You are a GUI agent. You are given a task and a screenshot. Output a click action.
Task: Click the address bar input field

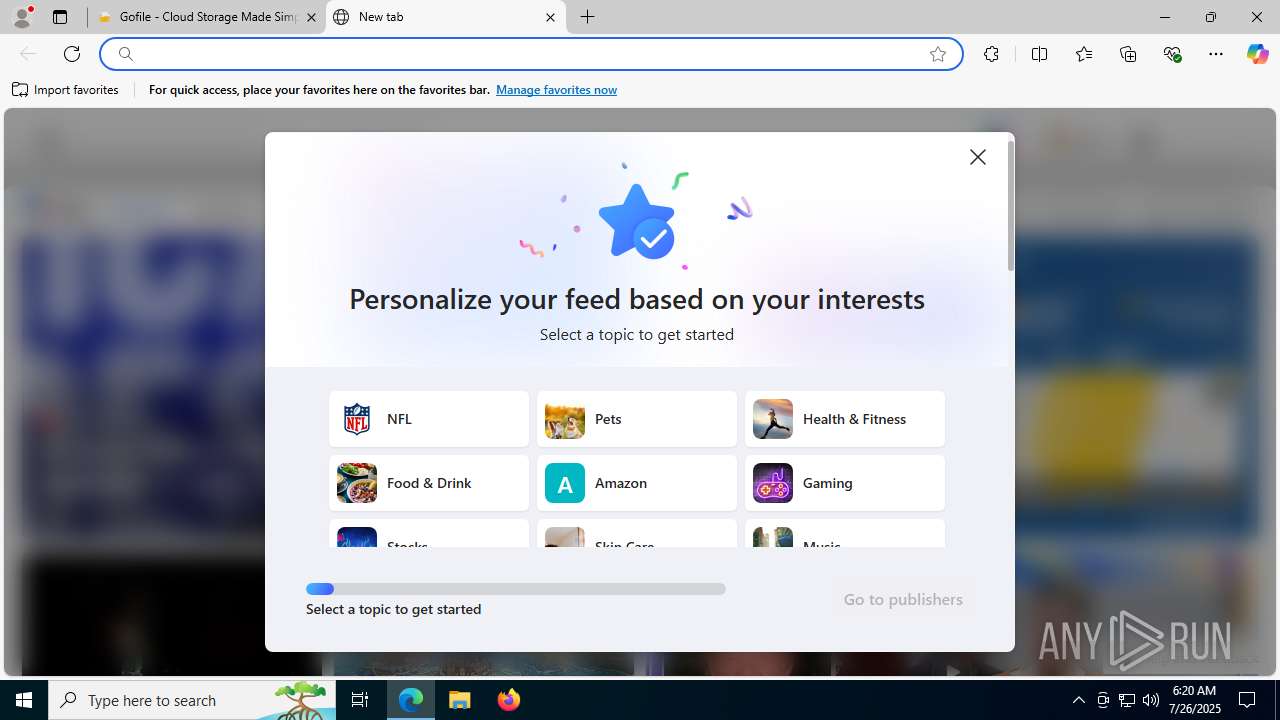coord(530,54)
